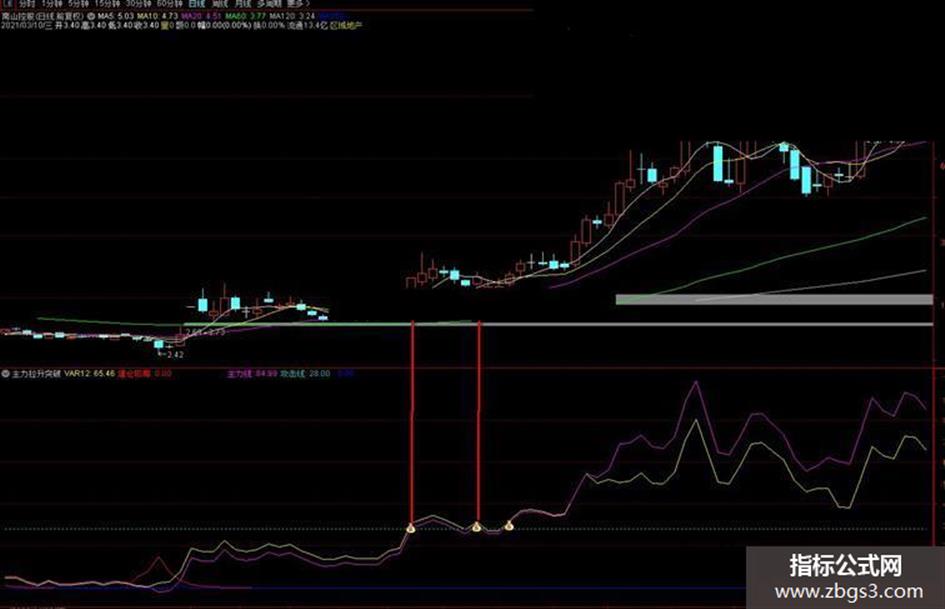Click the VAR12: 65.46 value

tap(89, 374)
